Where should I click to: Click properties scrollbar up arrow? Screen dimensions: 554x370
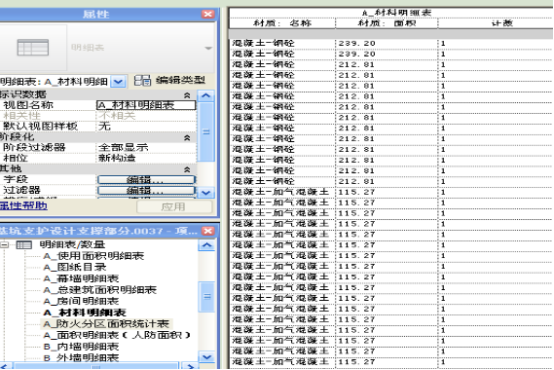pos(206,96)
